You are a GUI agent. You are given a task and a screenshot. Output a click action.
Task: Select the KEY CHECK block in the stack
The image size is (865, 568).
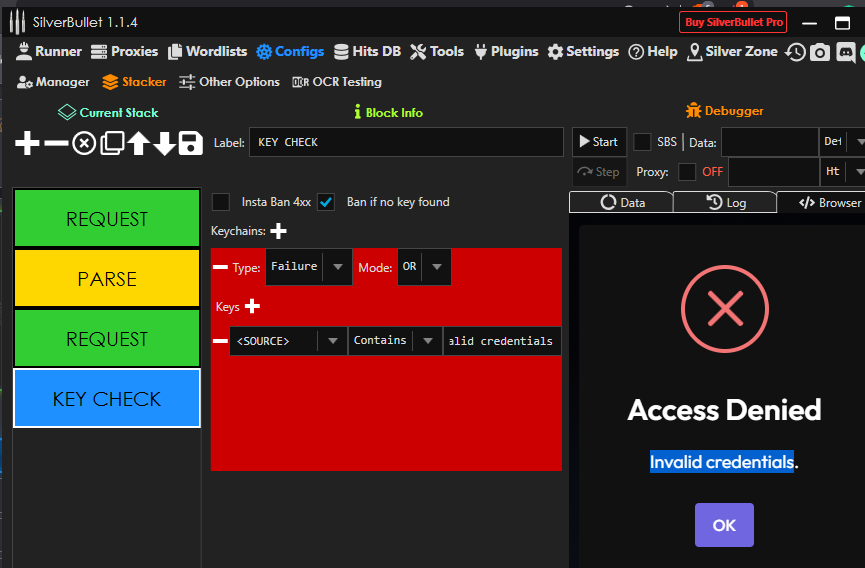[107, 398]
